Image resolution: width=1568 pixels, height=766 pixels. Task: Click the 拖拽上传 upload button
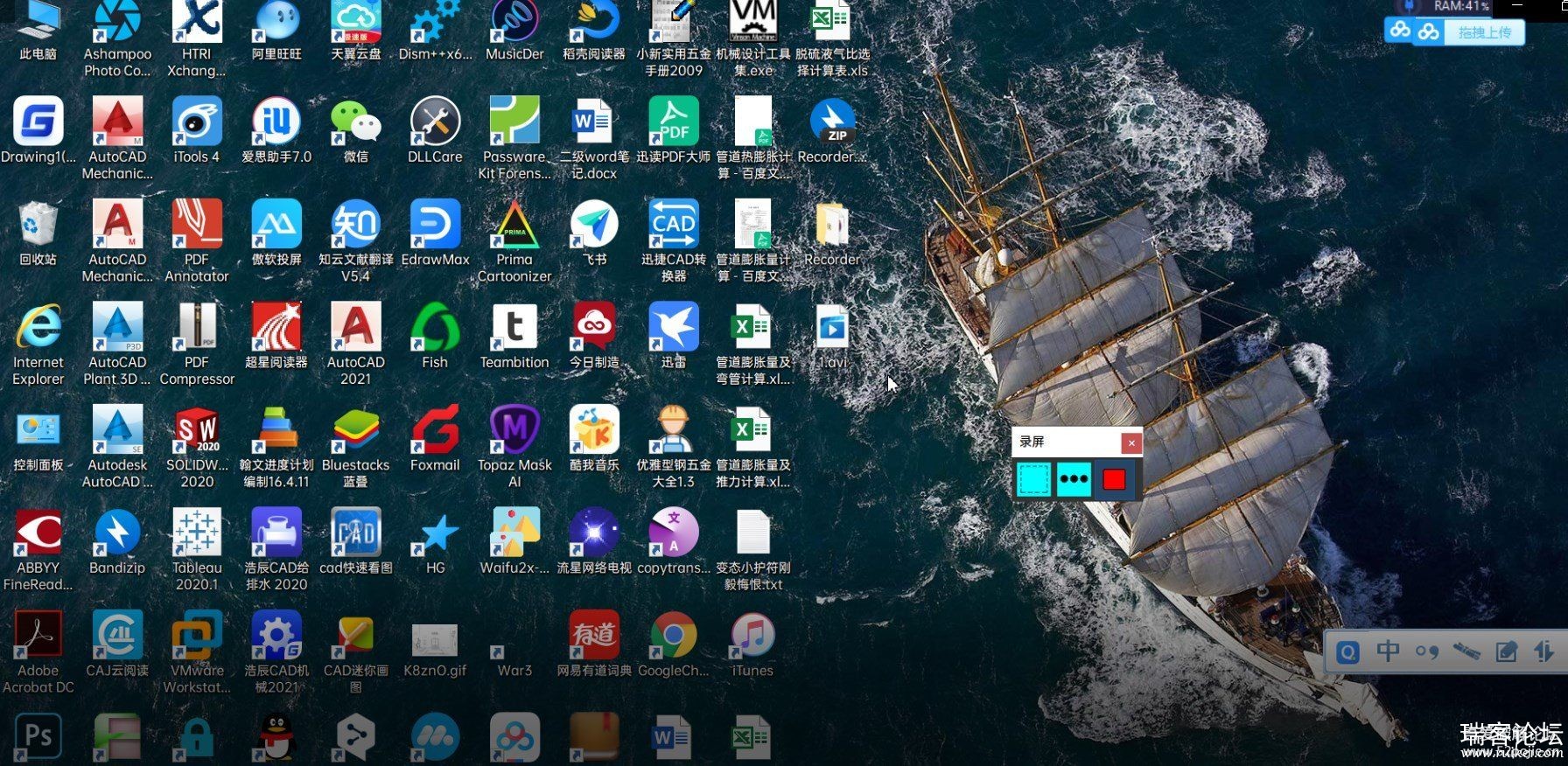click(1484, 32)
